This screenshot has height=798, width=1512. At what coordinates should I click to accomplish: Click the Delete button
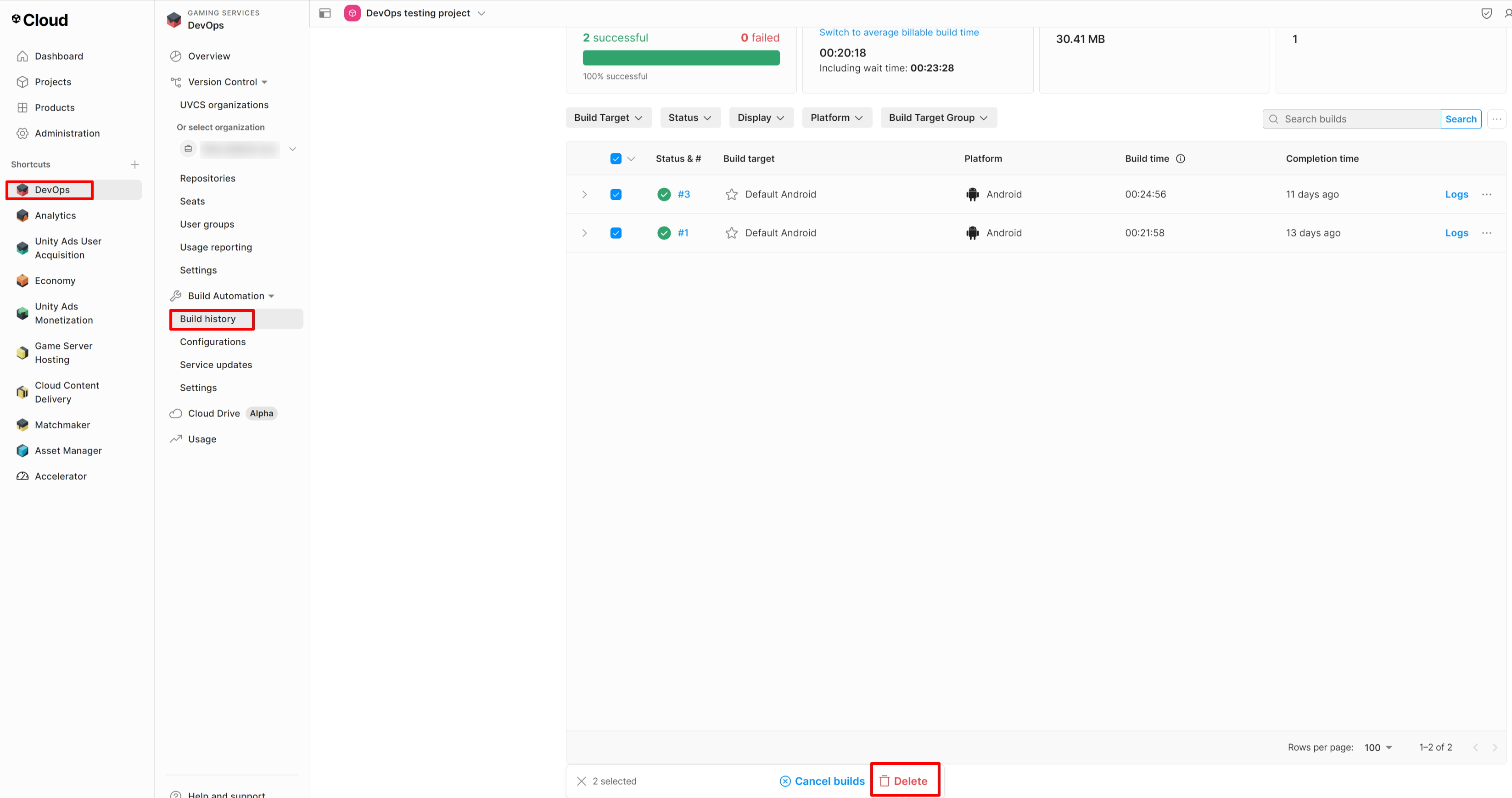click(x=905, y=781)
